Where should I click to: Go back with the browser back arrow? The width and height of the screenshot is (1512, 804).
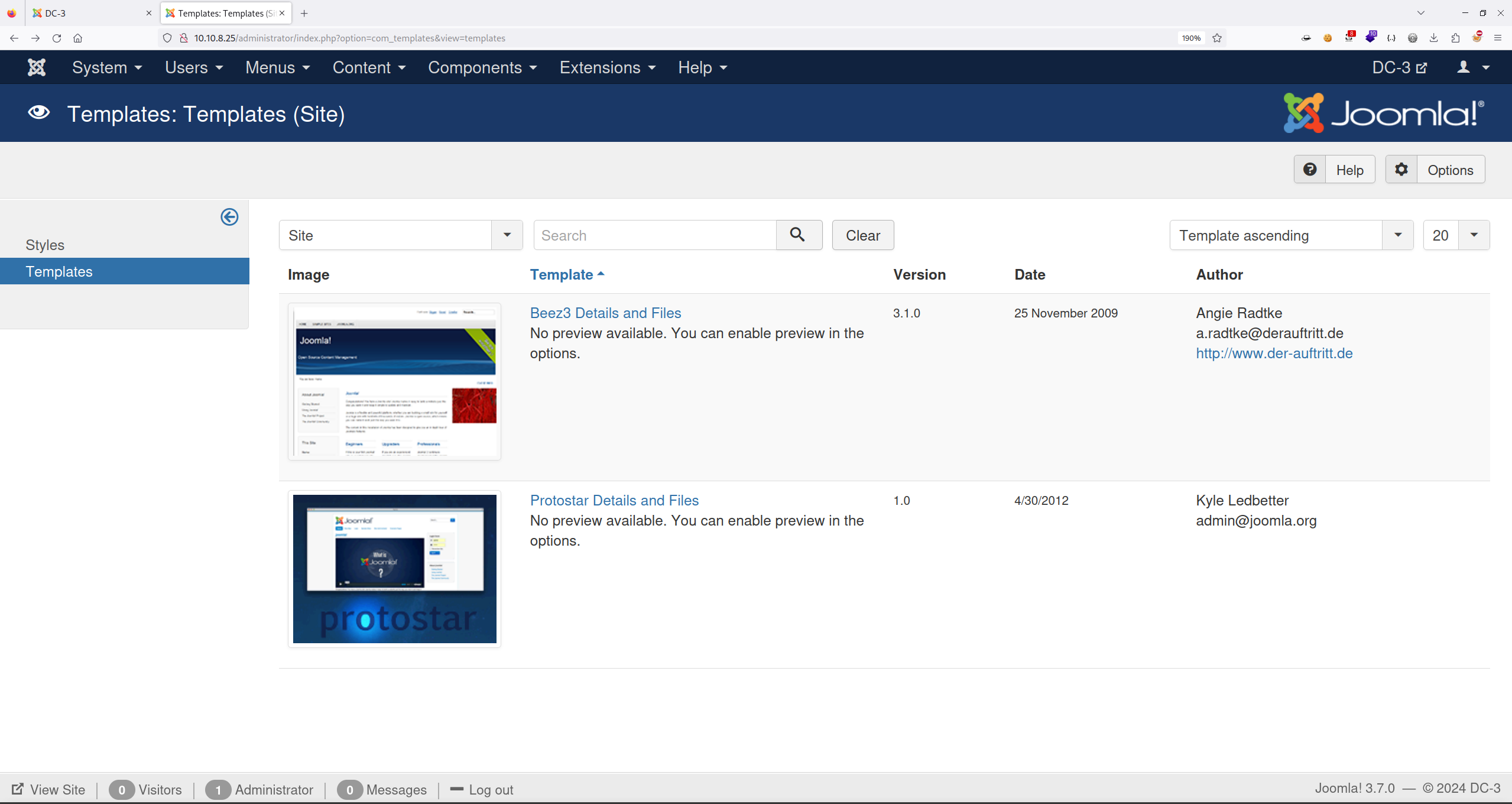[14, 38]
